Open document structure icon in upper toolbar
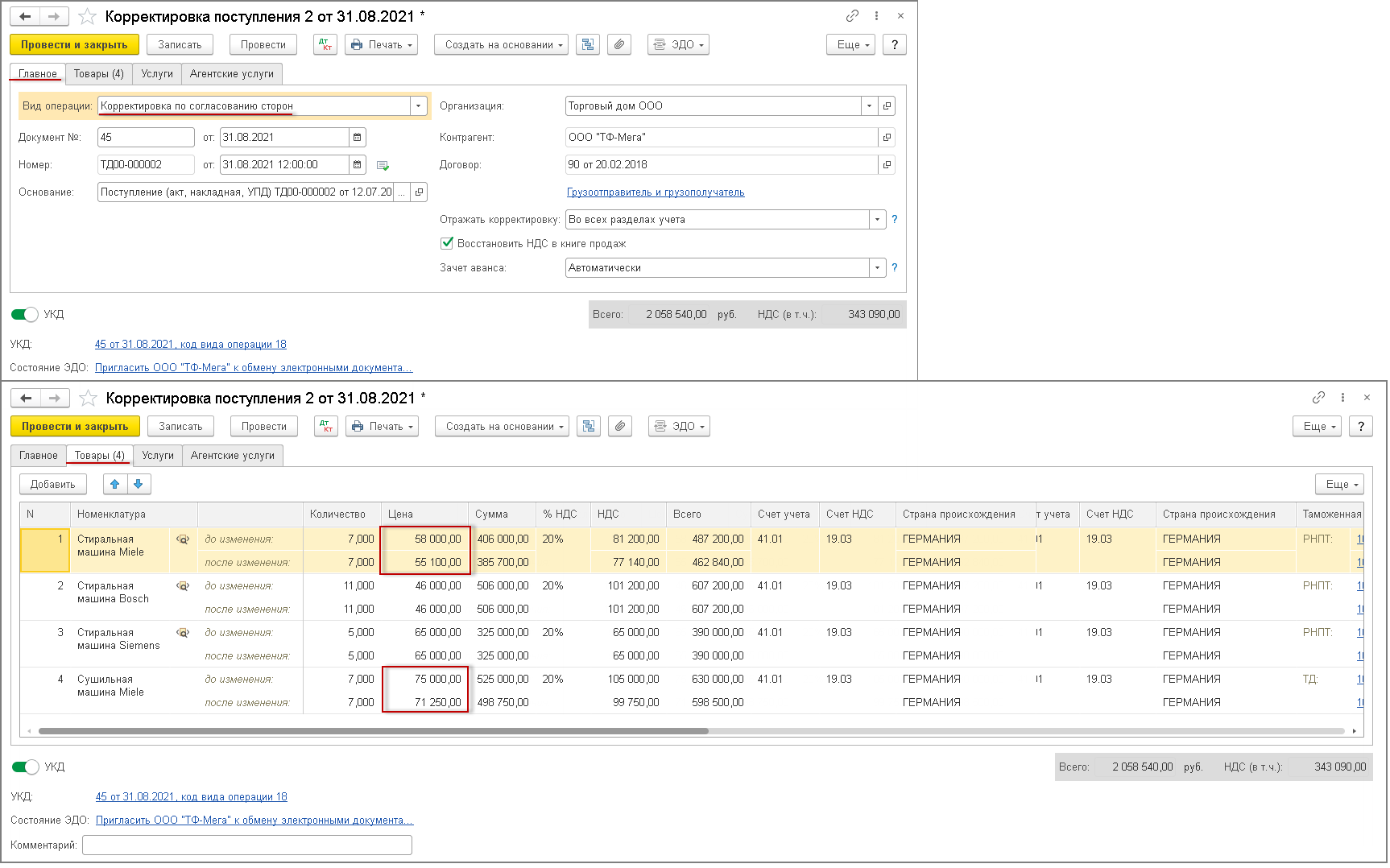 tap(588, 44)
